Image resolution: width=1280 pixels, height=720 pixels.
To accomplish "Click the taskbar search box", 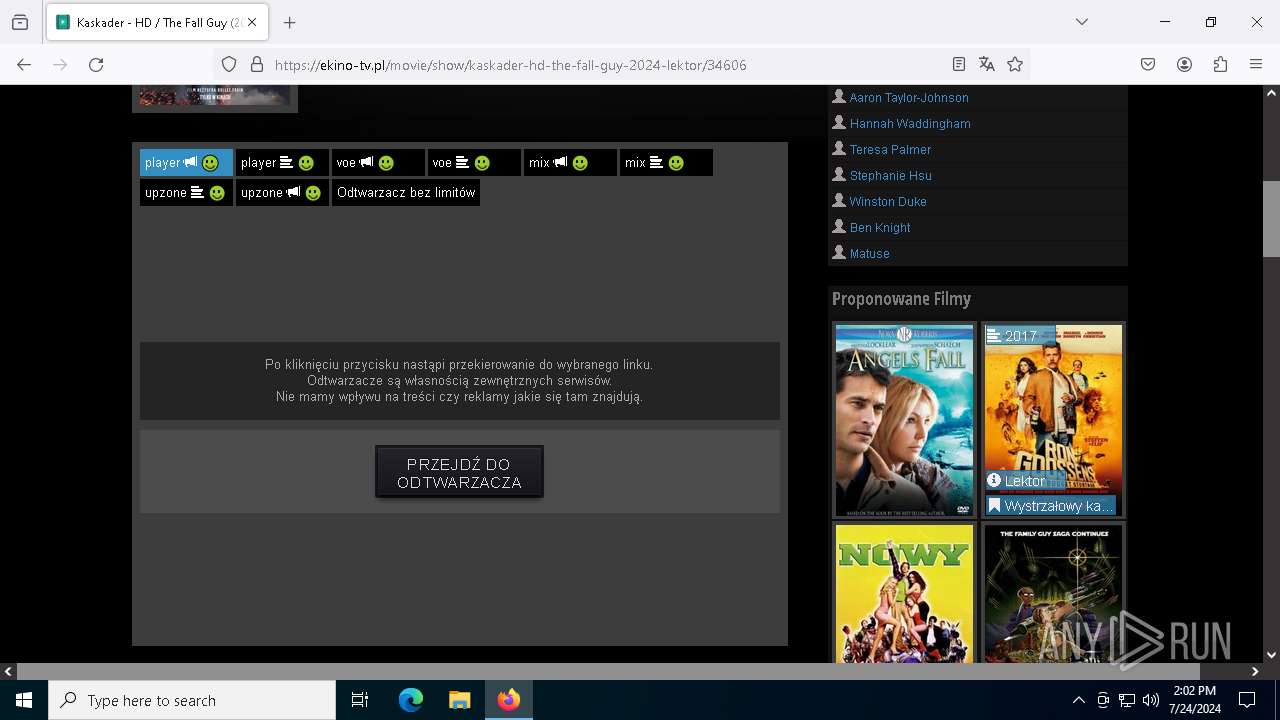I will point(192,700).
